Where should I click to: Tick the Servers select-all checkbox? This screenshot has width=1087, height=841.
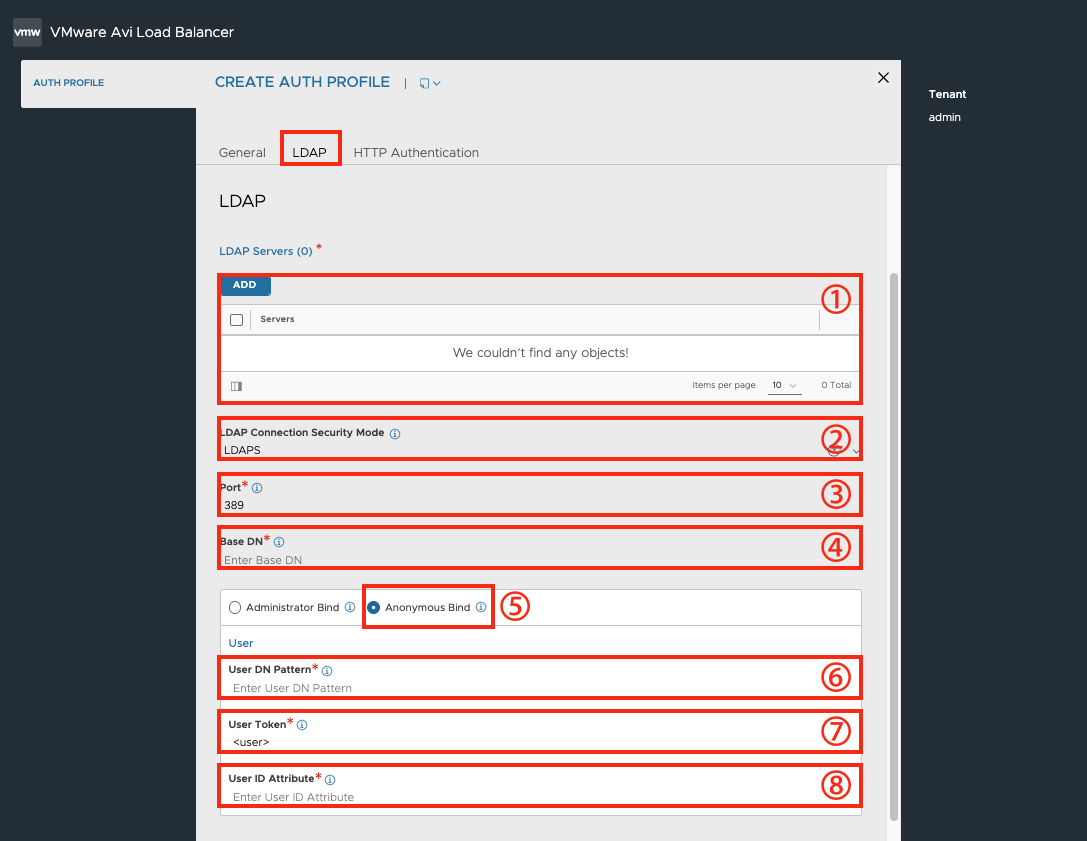click(236, 320)
